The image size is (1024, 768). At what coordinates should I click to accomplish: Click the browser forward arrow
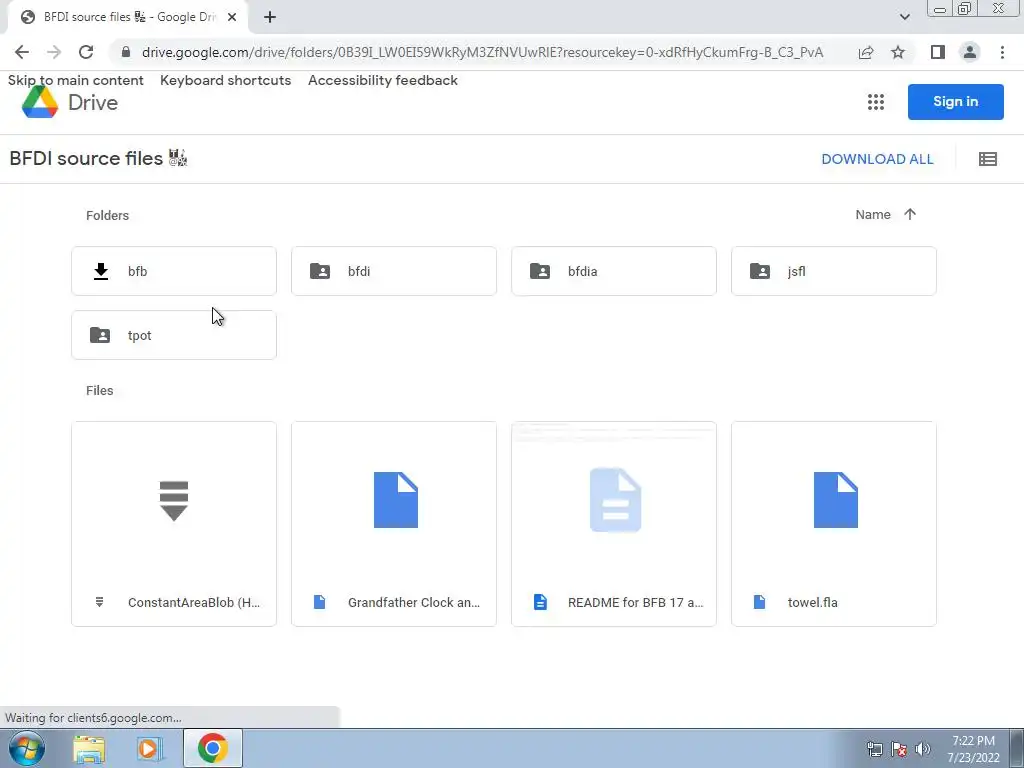(x=54, y=52)
